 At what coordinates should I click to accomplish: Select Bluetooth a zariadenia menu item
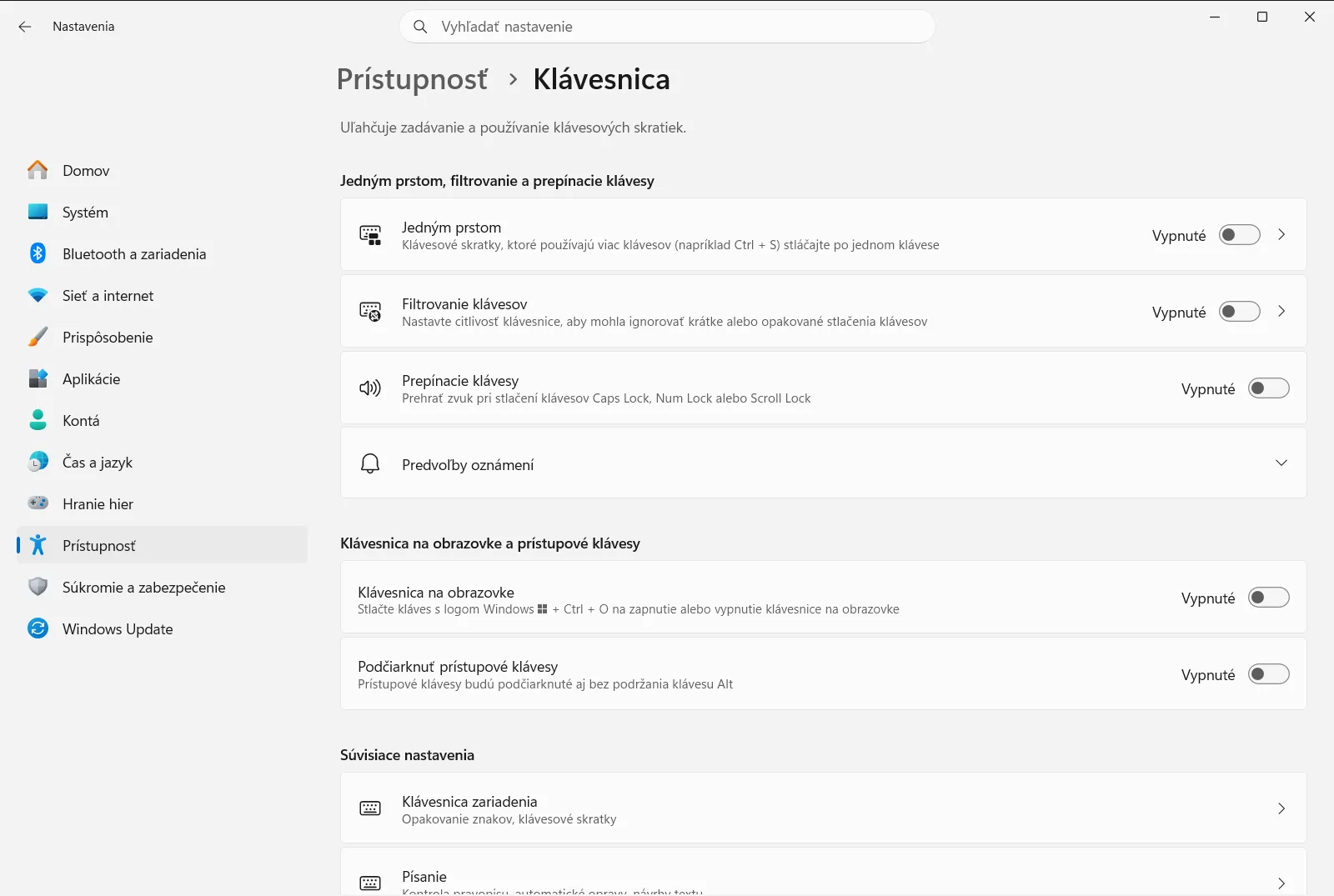[163, 253]
